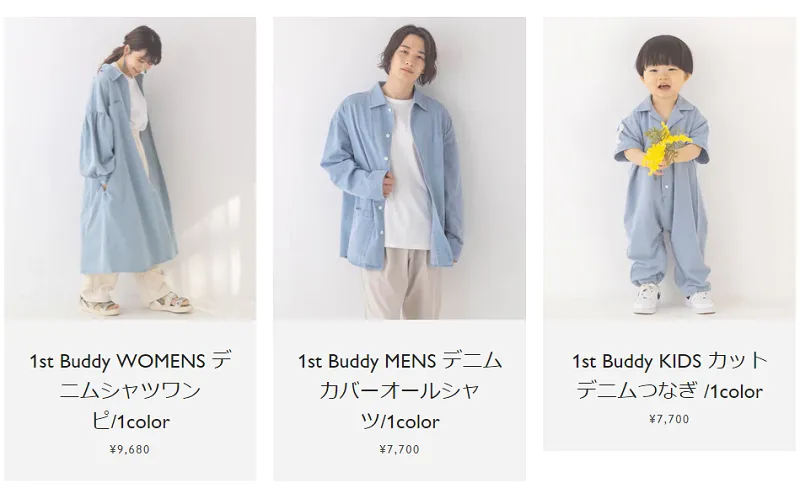Click the 1st Buddy MENS デニムカバーオールシャツ title

click(399, 391)
